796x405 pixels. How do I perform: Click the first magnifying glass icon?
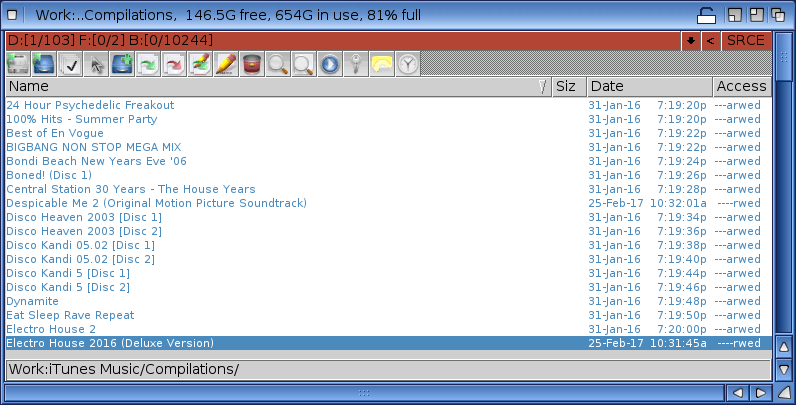tap(278, 64)
